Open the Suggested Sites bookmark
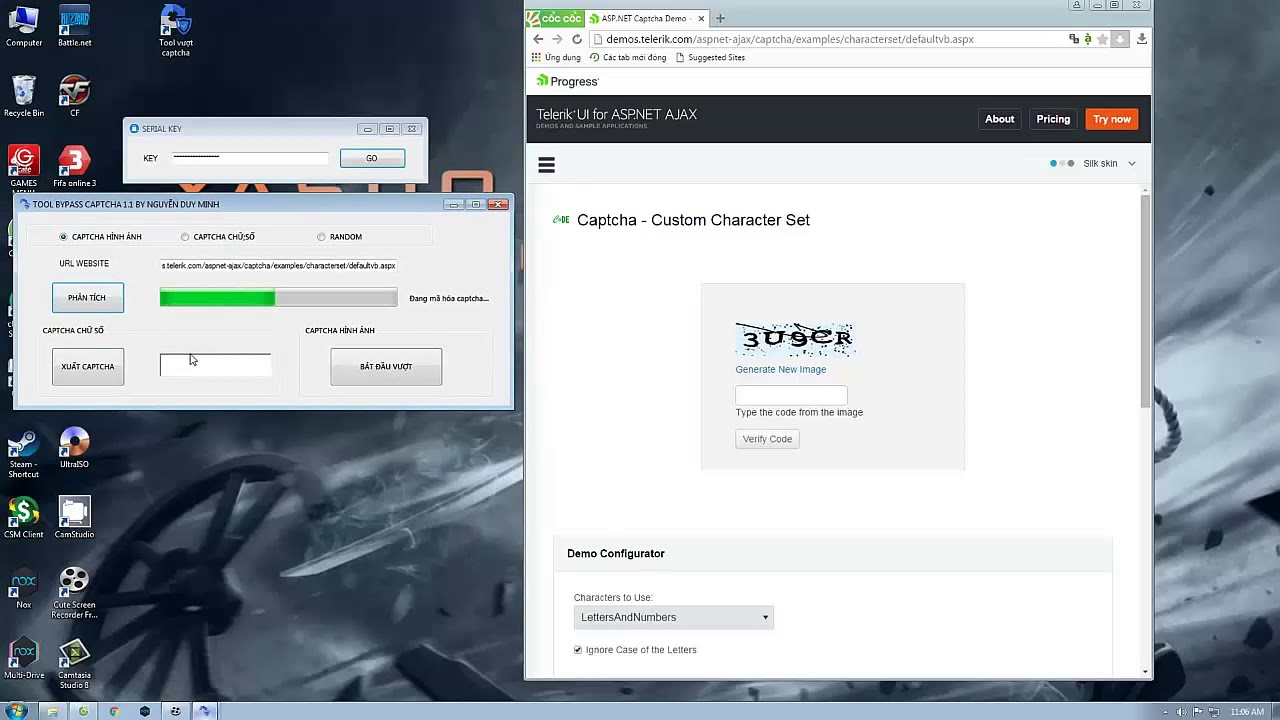 pos(710,57)
